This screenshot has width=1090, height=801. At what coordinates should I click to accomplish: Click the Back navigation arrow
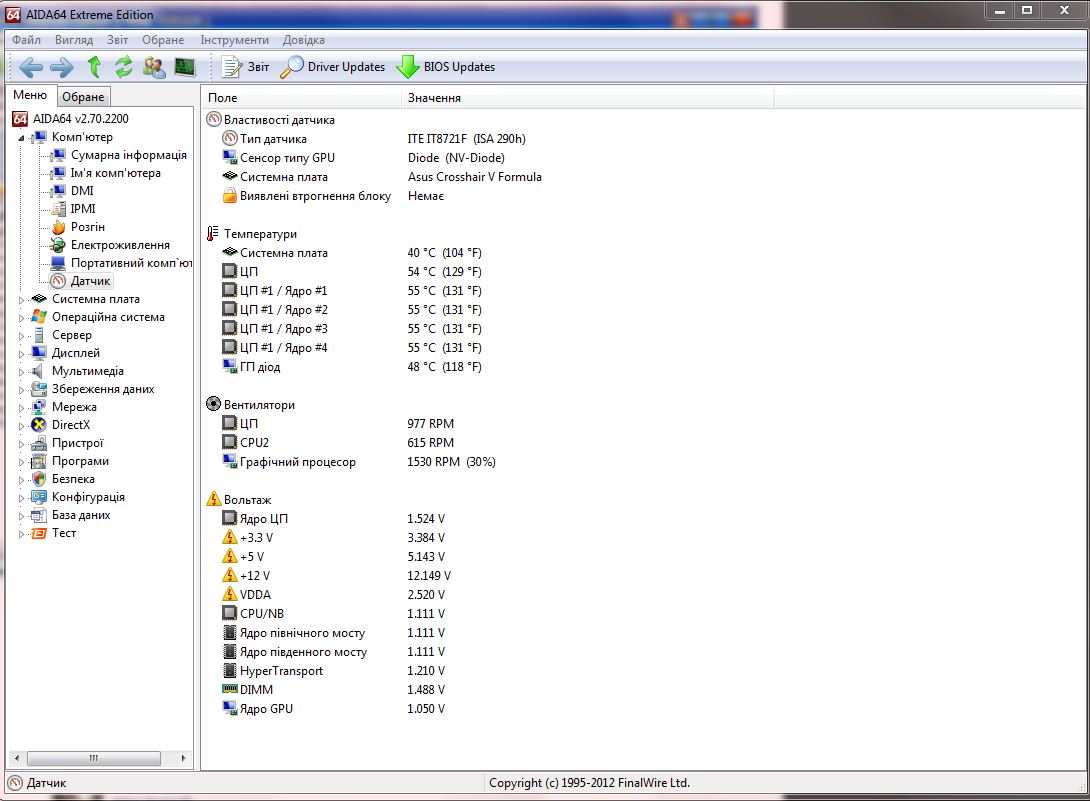tap(31, 67)
